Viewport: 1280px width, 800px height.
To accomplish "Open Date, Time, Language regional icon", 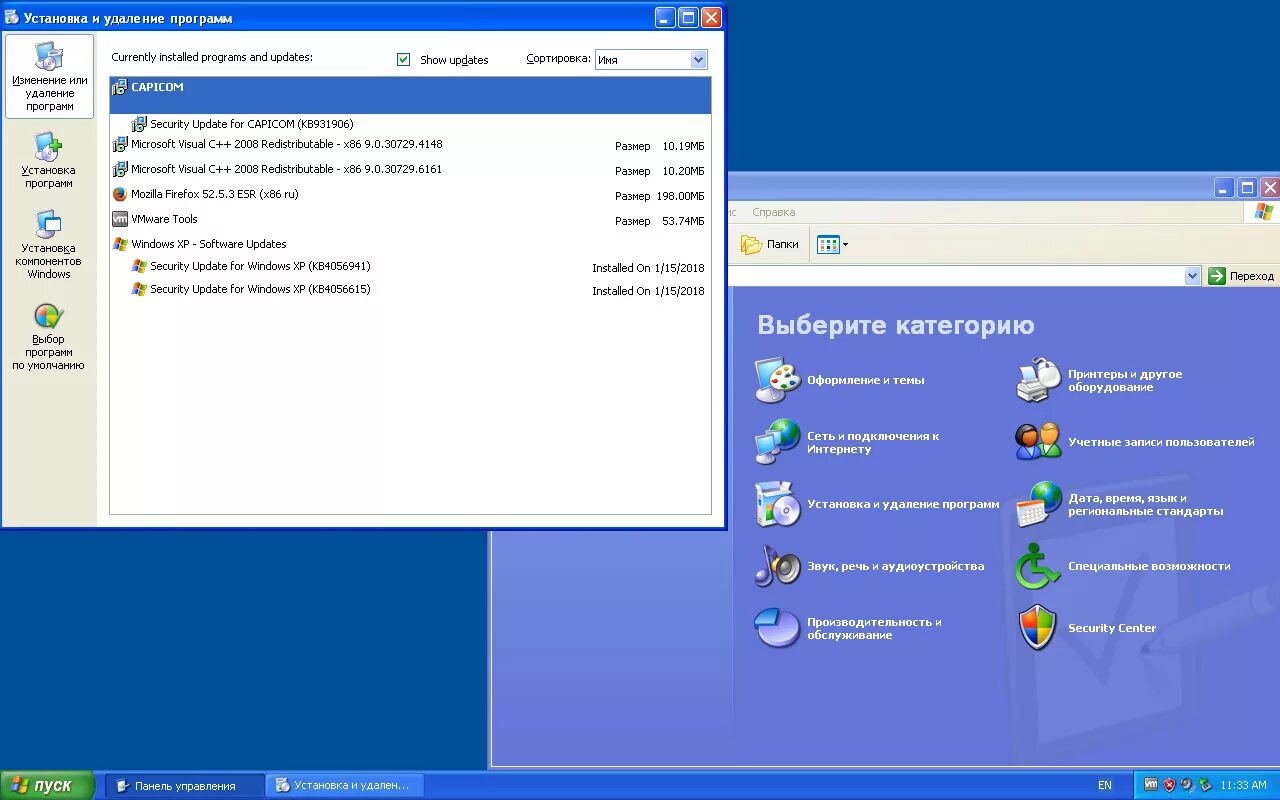I will coord(1038,504).
